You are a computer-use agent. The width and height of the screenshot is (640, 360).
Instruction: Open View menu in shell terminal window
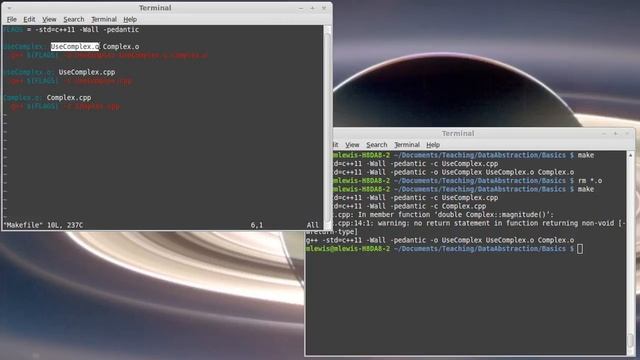coord(352,145)
